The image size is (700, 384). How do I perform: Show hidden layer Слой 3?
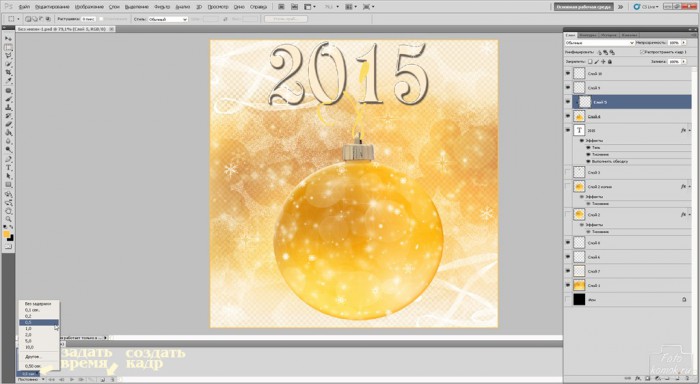[x=568, y=172]
